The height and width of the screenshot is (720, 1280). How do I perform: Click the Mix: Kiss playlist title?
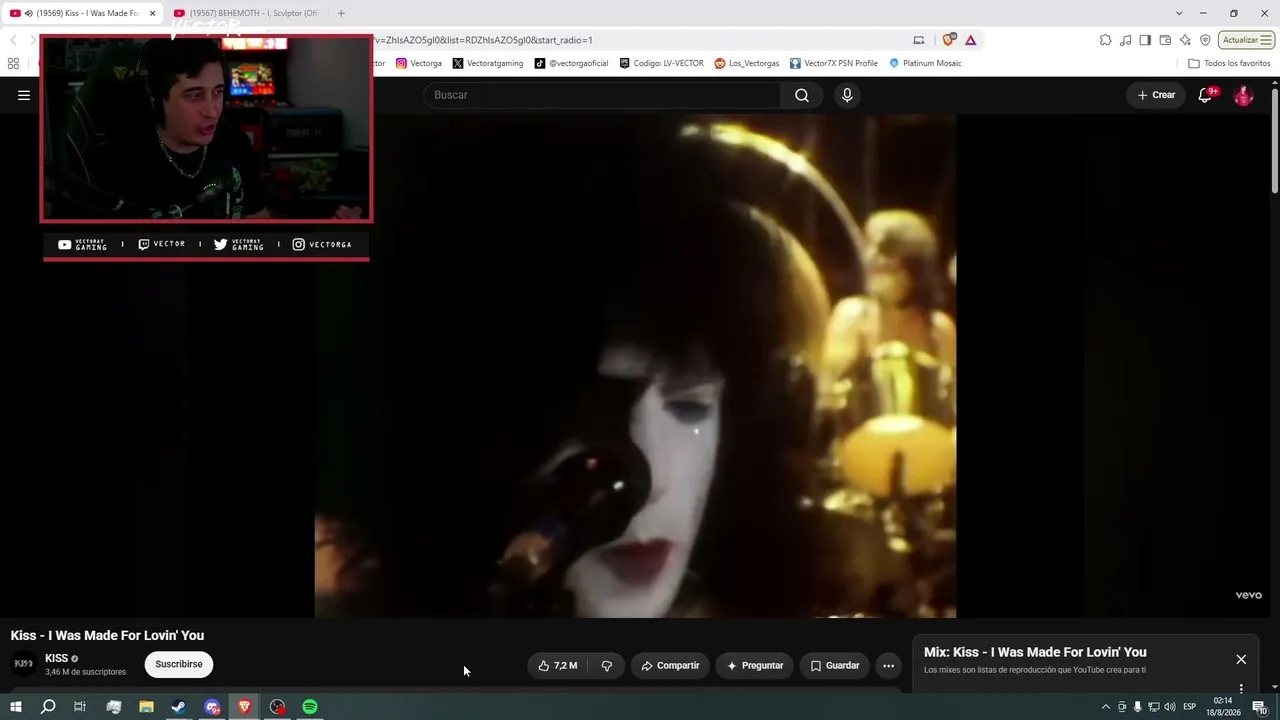[x=1035, y=652]
